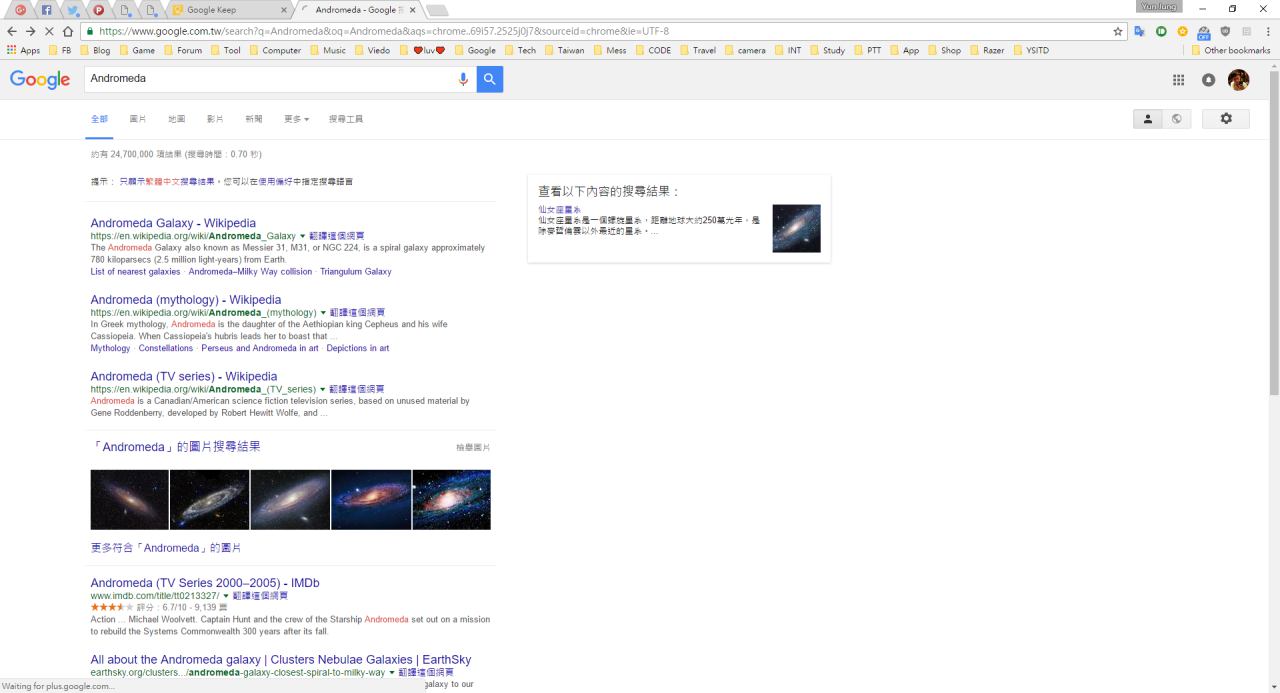
Task: Open the Computer bookmark folder
Action: tap(274, 50)
